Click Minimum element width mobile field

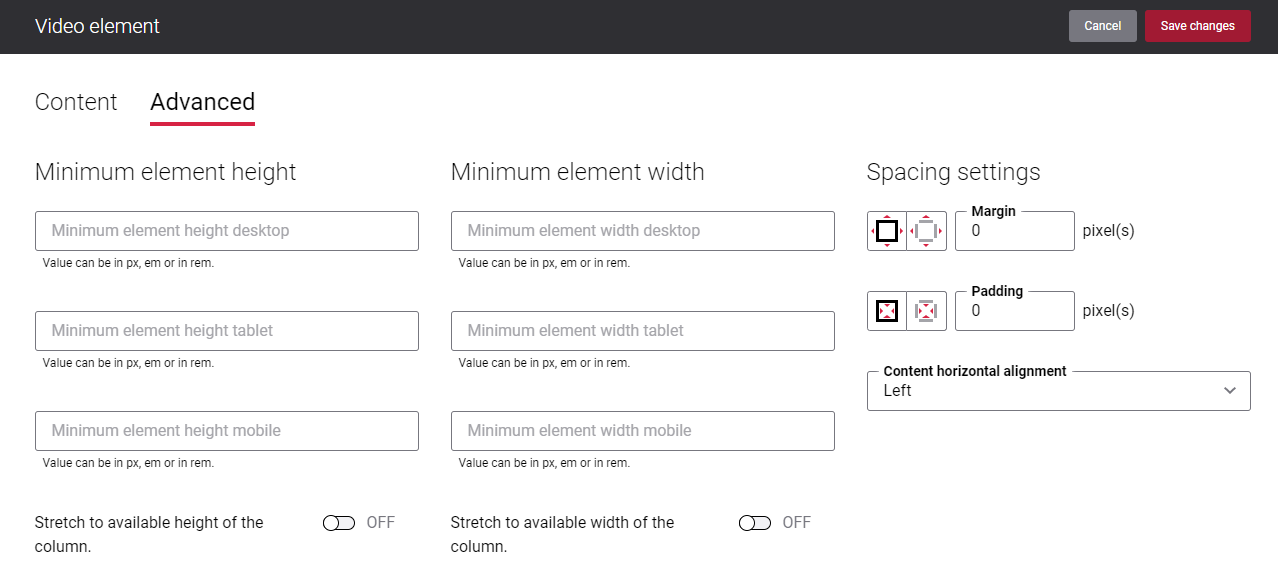pos(643,431)
